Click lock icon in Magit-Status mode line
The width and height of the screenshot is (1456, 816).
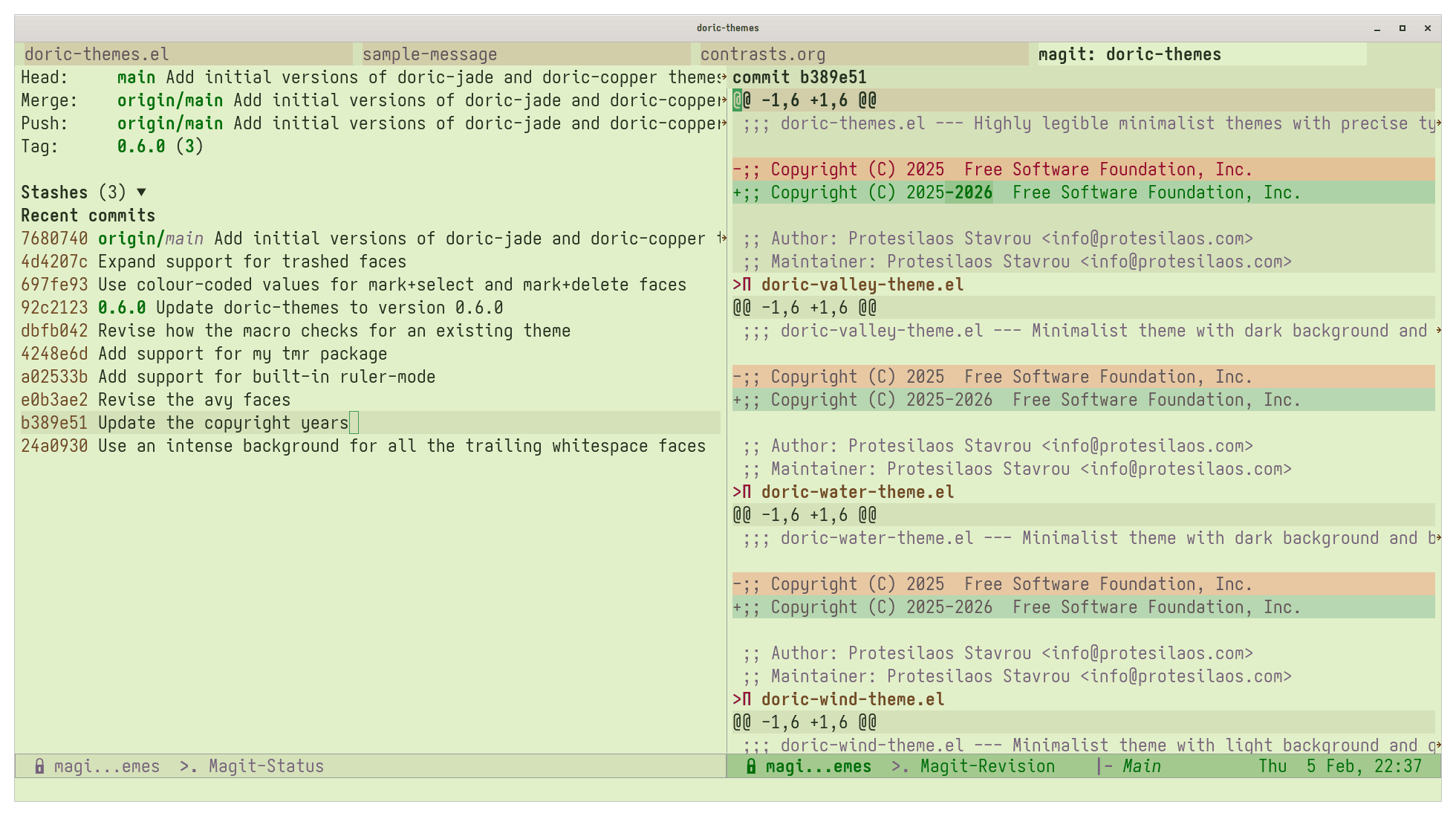(x=39, y=766)
